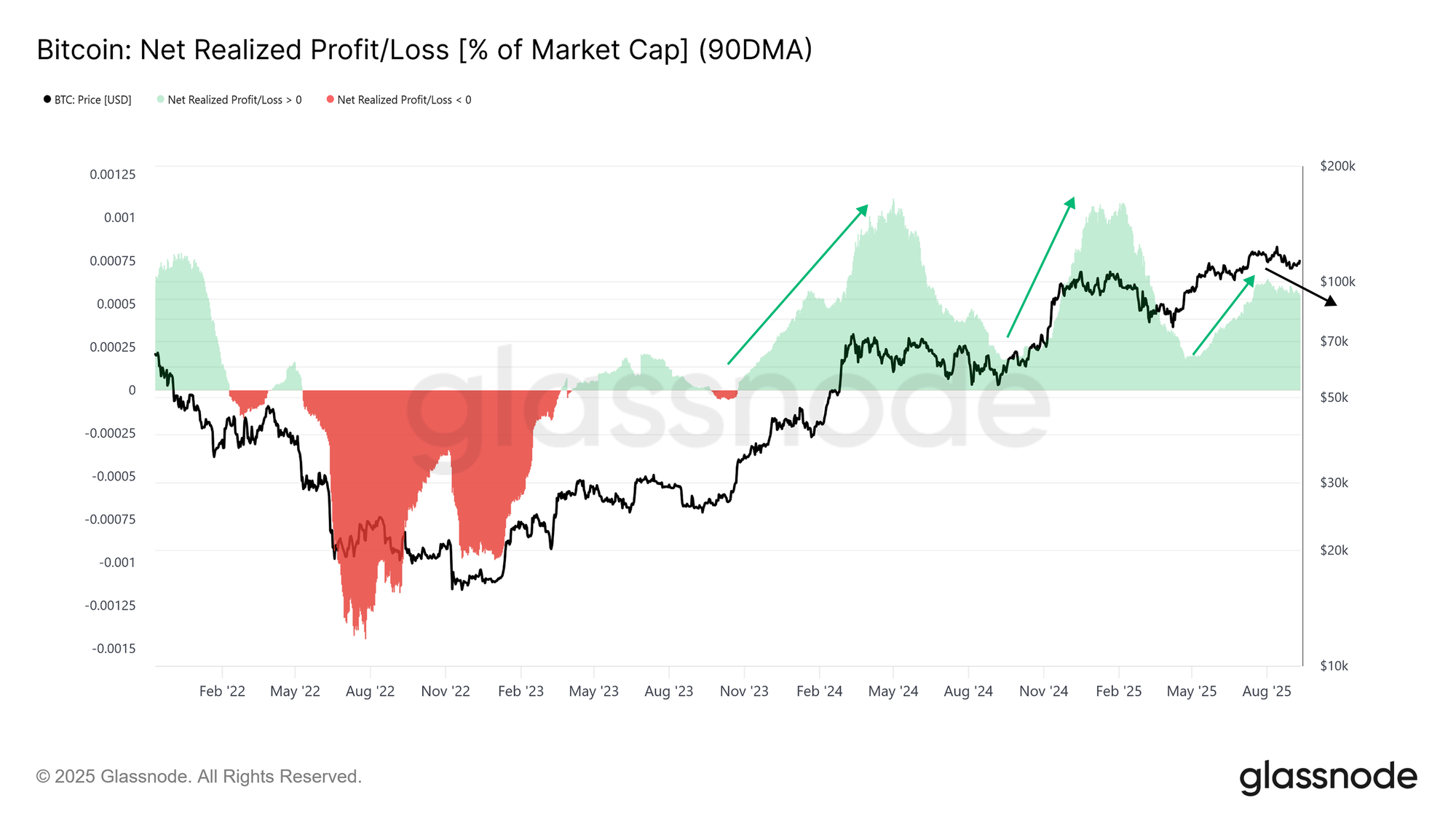The height and width of the screenshot is (819, 1456).
Task: Click the -0.0015 left axis label
Action: pyautogui.click(x=114, y=649)
